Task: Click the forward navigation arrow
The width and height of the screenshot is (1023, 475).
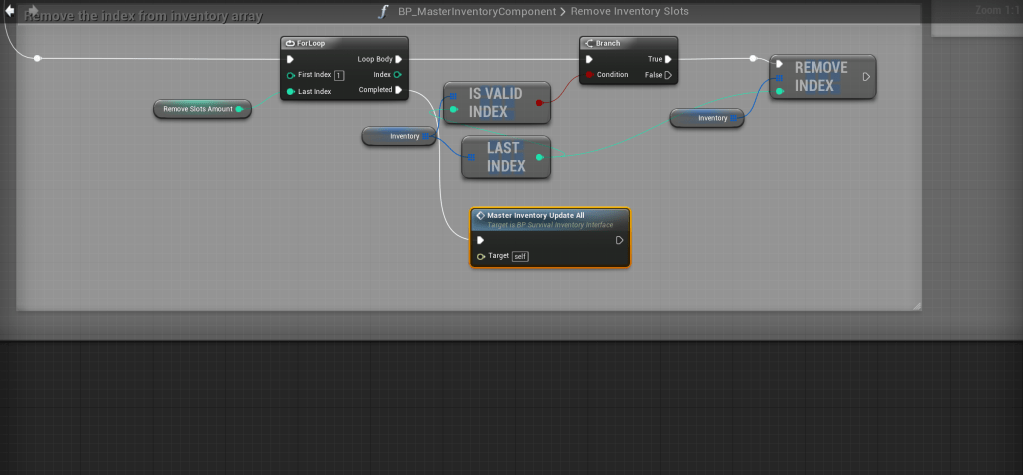Action: 32,12
